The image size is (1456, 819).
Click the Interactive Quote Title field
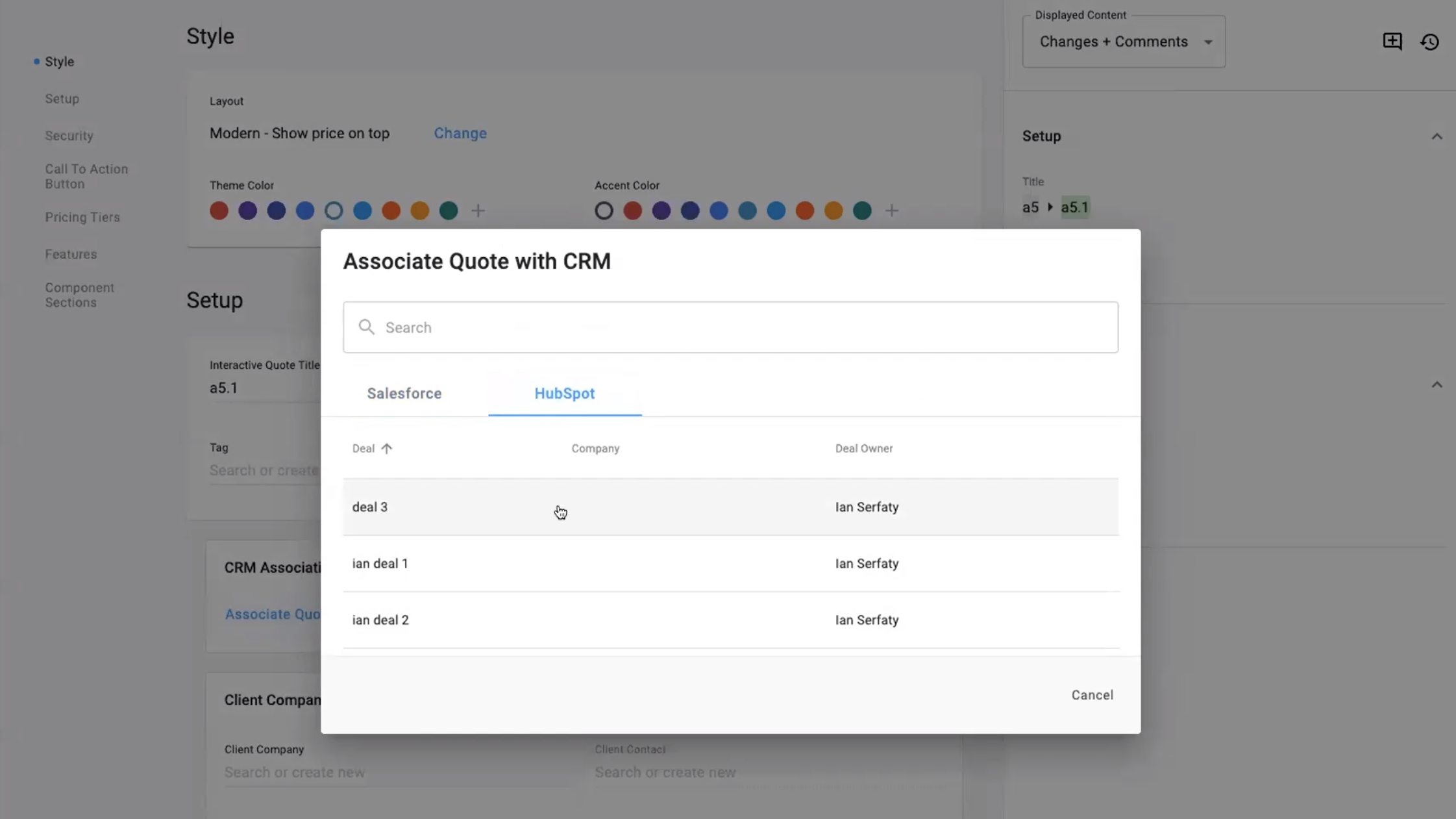[x=265, y=388]
